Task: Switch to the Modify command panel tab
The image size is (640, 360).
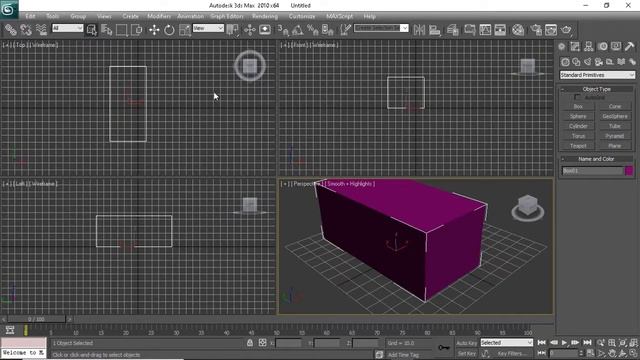Action: point(575,47)
